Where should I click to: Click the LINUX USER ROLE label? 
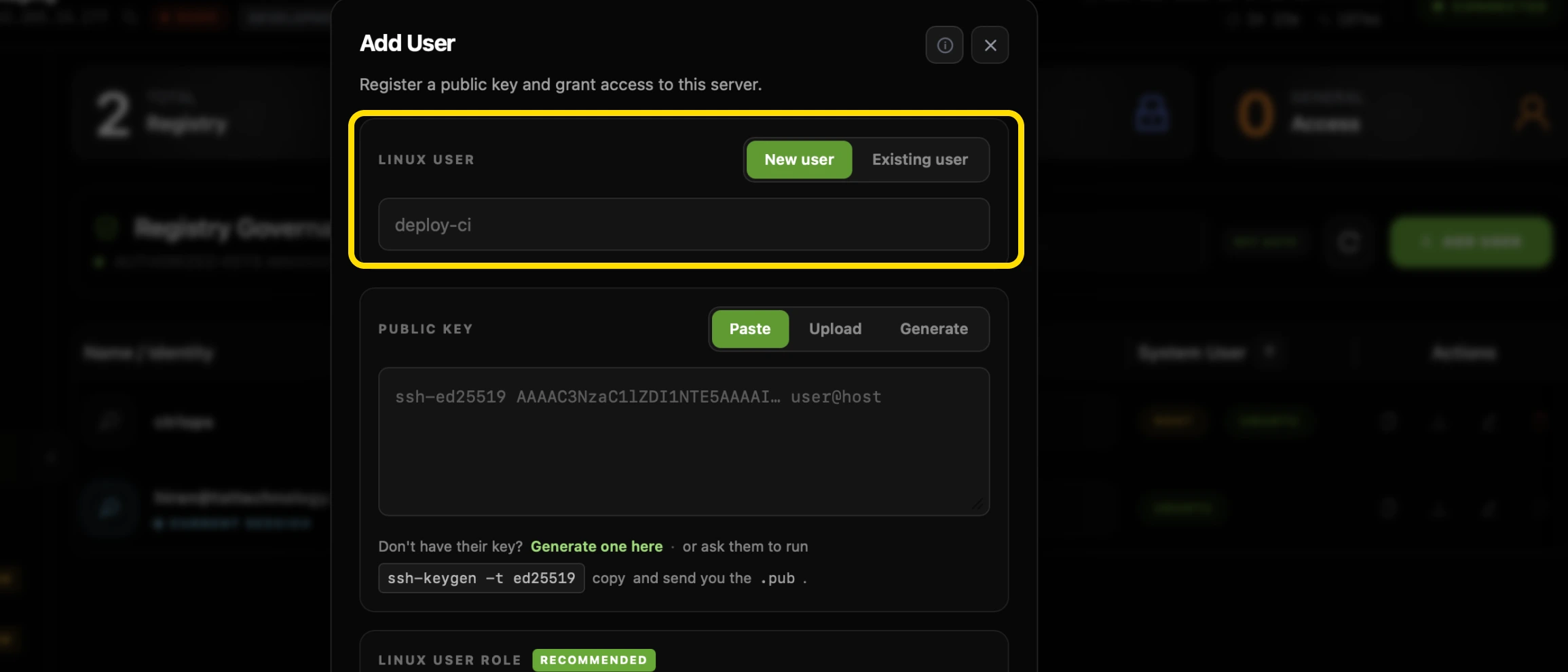[x=449, y=660]
